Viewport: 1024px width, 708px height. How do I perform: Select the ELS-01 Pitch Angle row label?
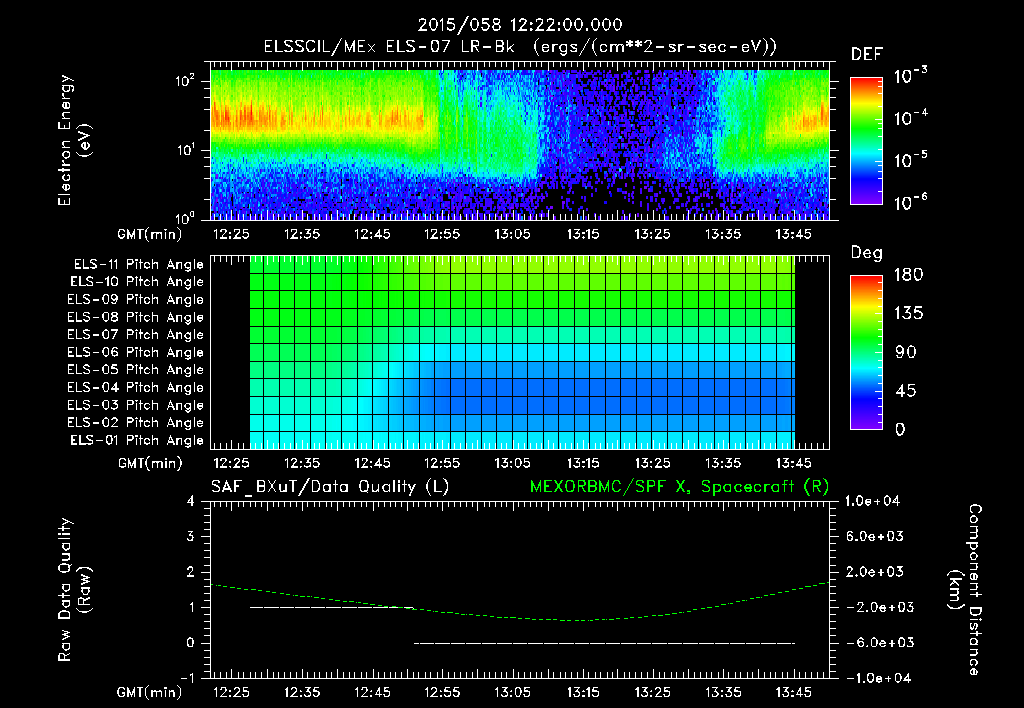pyautogui.click(x=137, y=440)
